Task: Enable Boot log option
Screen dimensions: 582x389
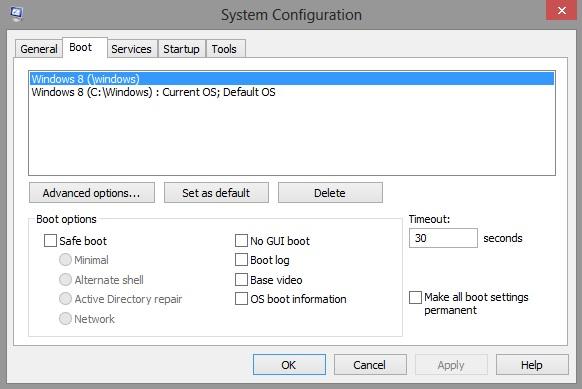Action: (241, 260)
